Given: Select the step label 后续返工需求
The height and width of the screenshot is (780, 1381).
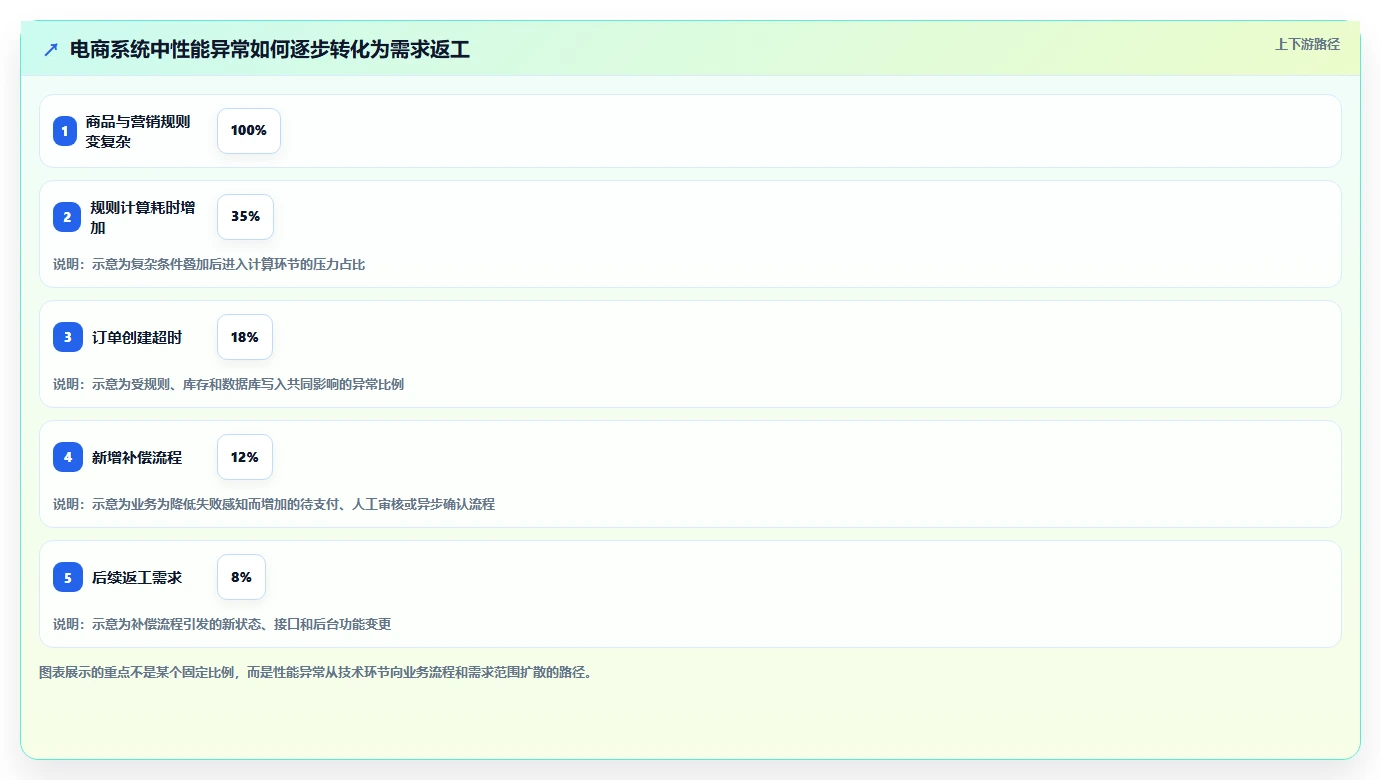Looking at the screenshot, I should 137,577.
